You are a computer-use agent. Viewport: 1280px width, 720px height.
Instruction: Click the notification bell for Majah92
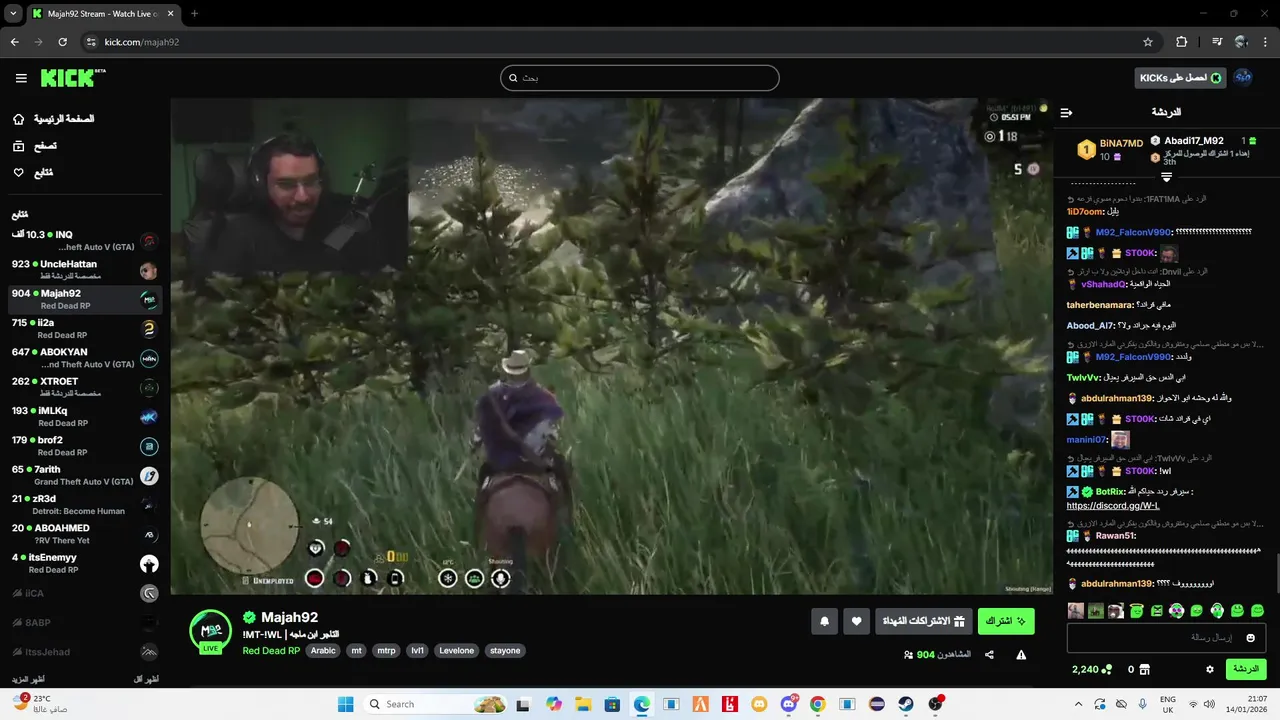point(824,621)
